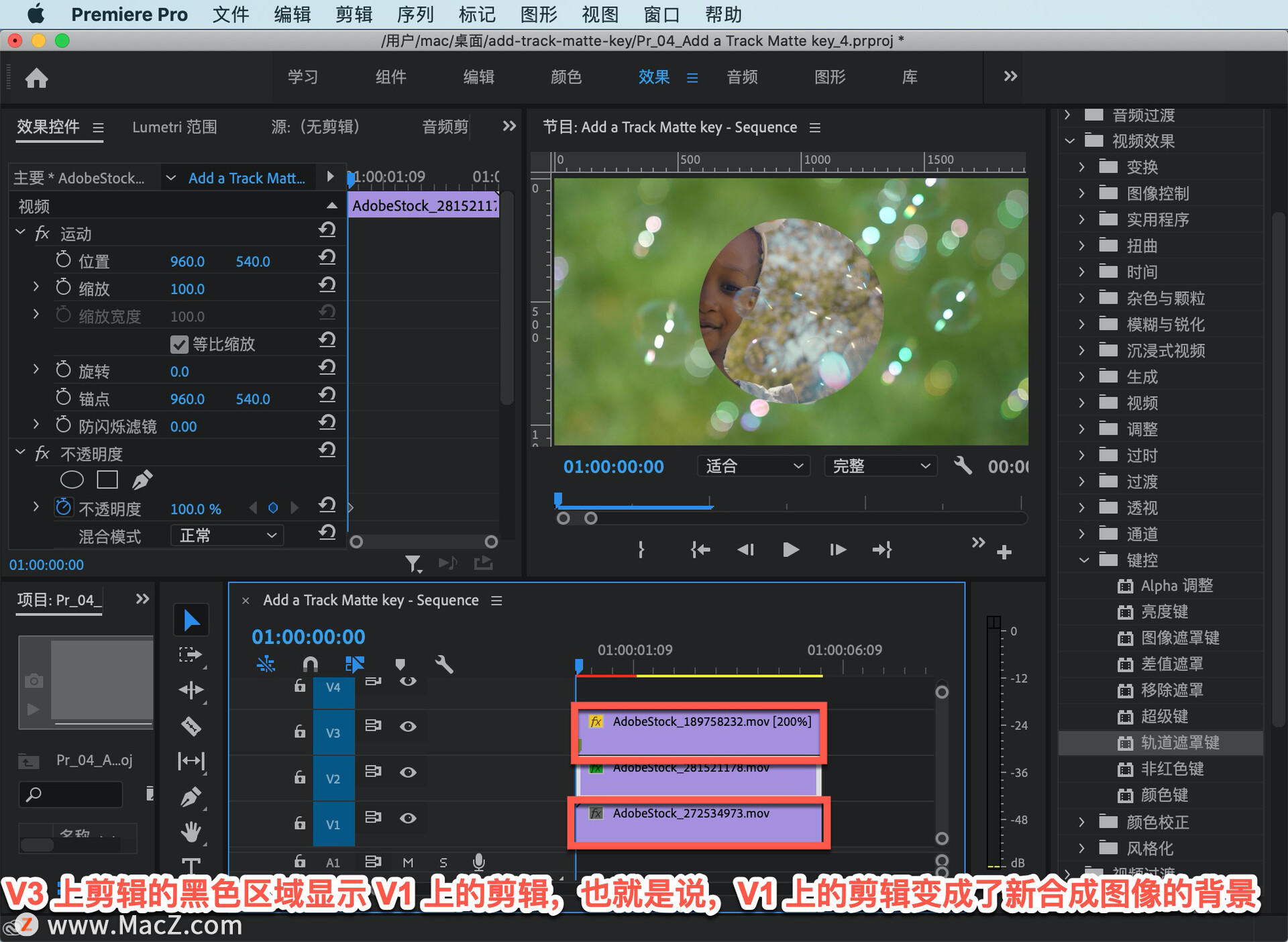Toggle track lock on V3
The image size is (1288, 942).
click(x=300, y=731)
